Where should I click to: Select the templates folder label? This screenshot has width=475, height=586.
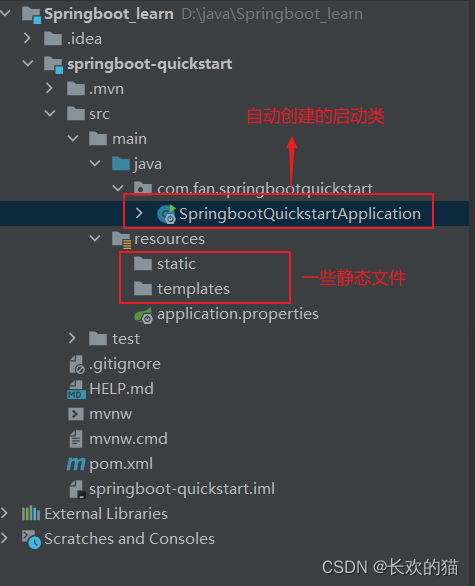click(x=193, y=289)
